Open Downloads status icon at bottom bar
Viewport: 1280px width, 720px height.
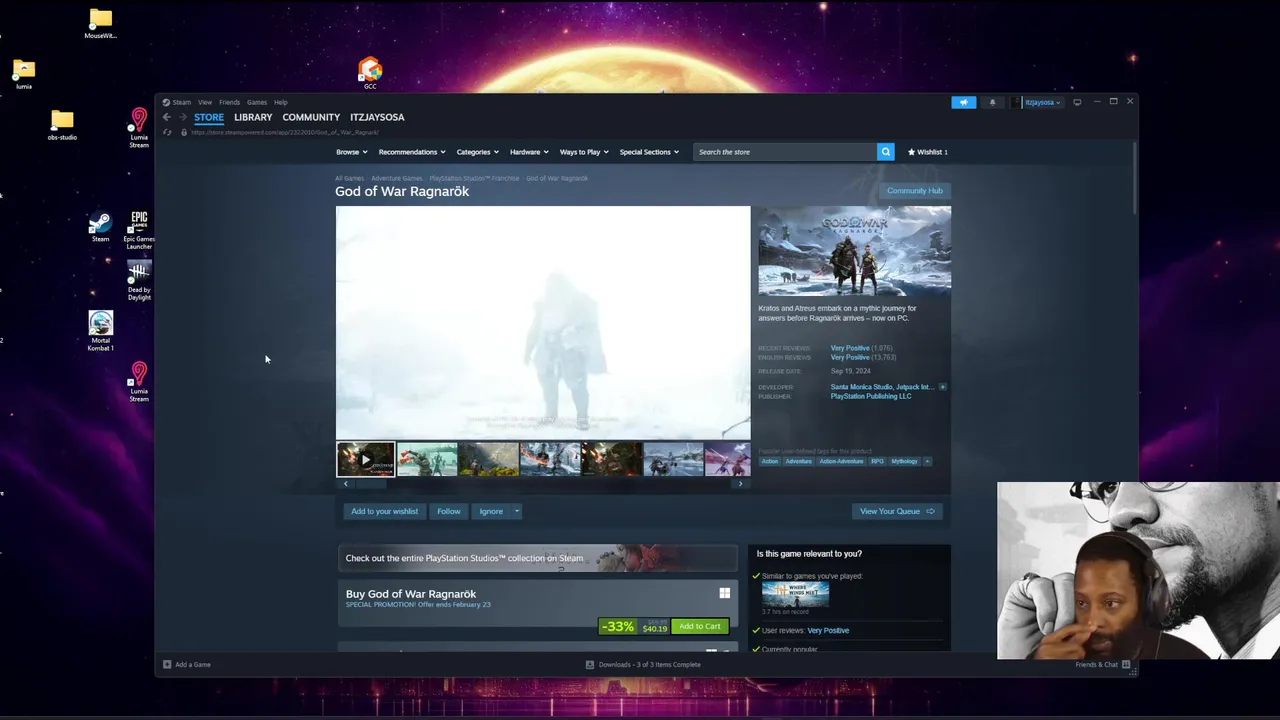[x=589, y=664]
